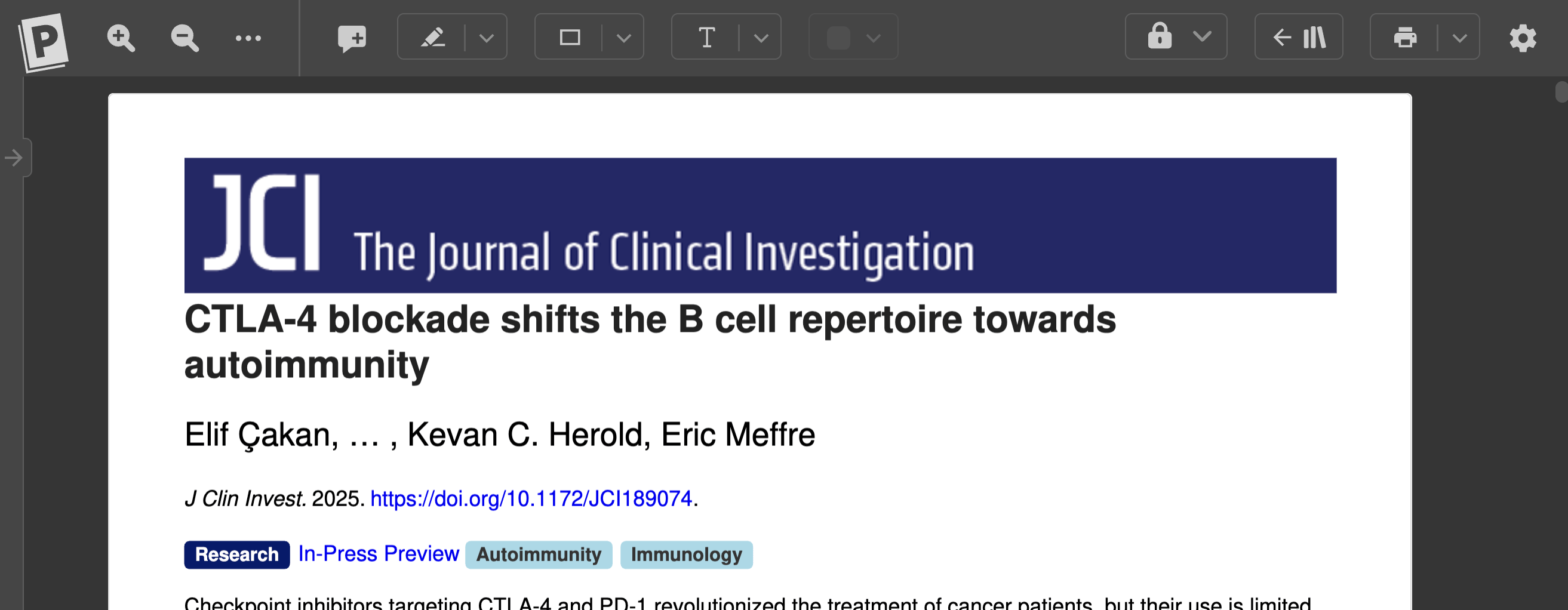Expand the text tool dropdown arrow
The image size is (1568, 610).
(761, 38)
